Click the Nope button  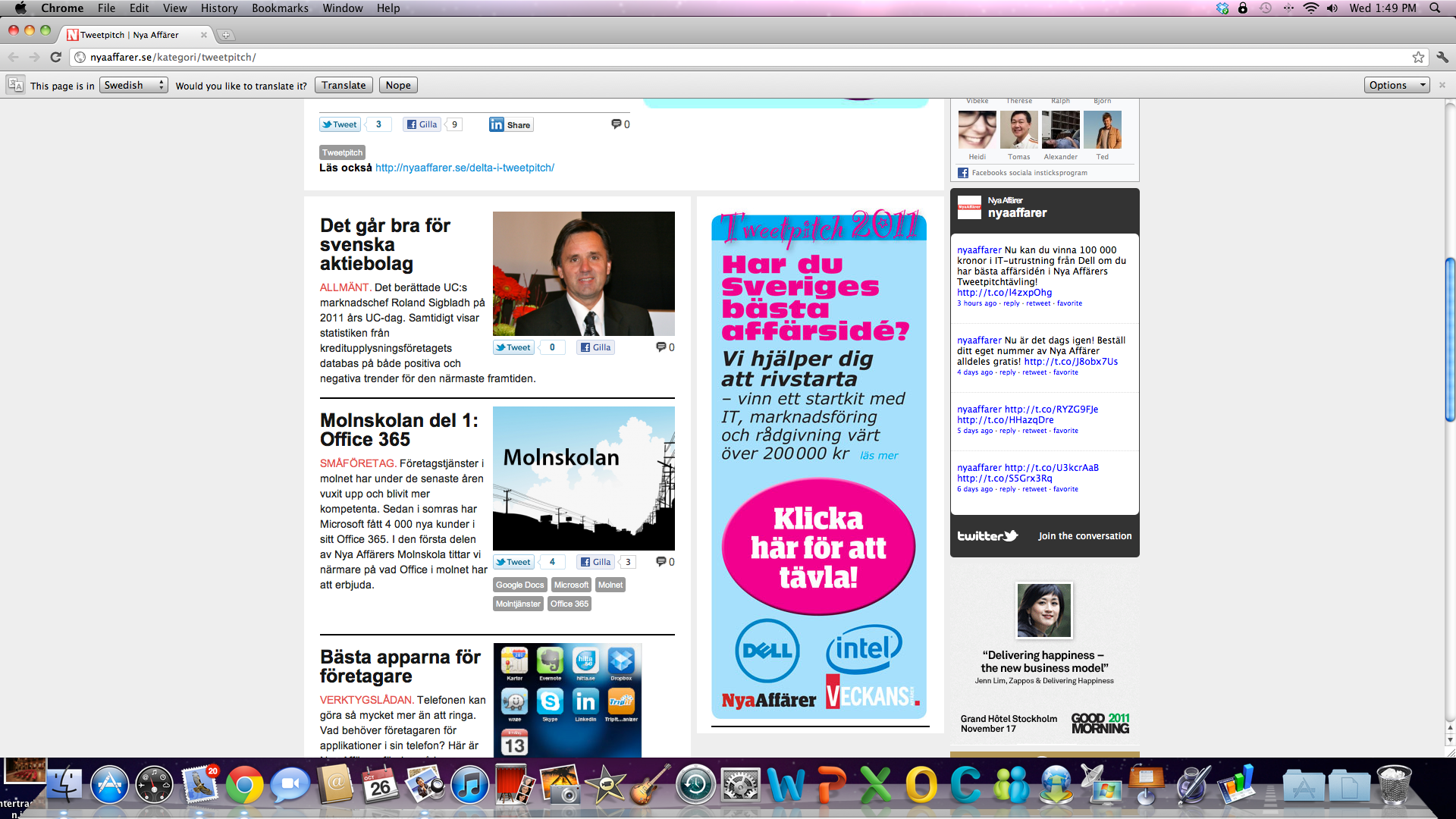[398, 85]
